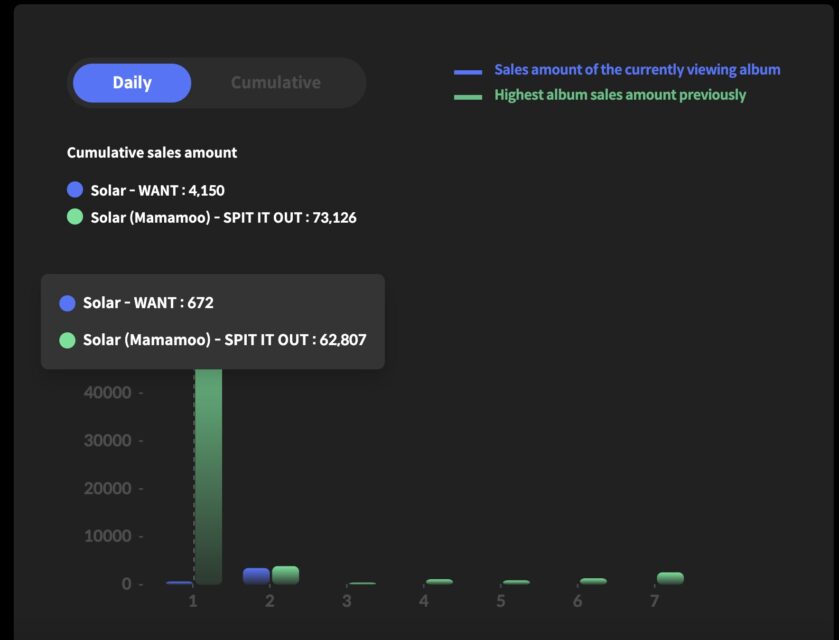Click the 'Cumulative sales amount' heading
This screenshot has width=839, height=640.
(x=152, y=153)
